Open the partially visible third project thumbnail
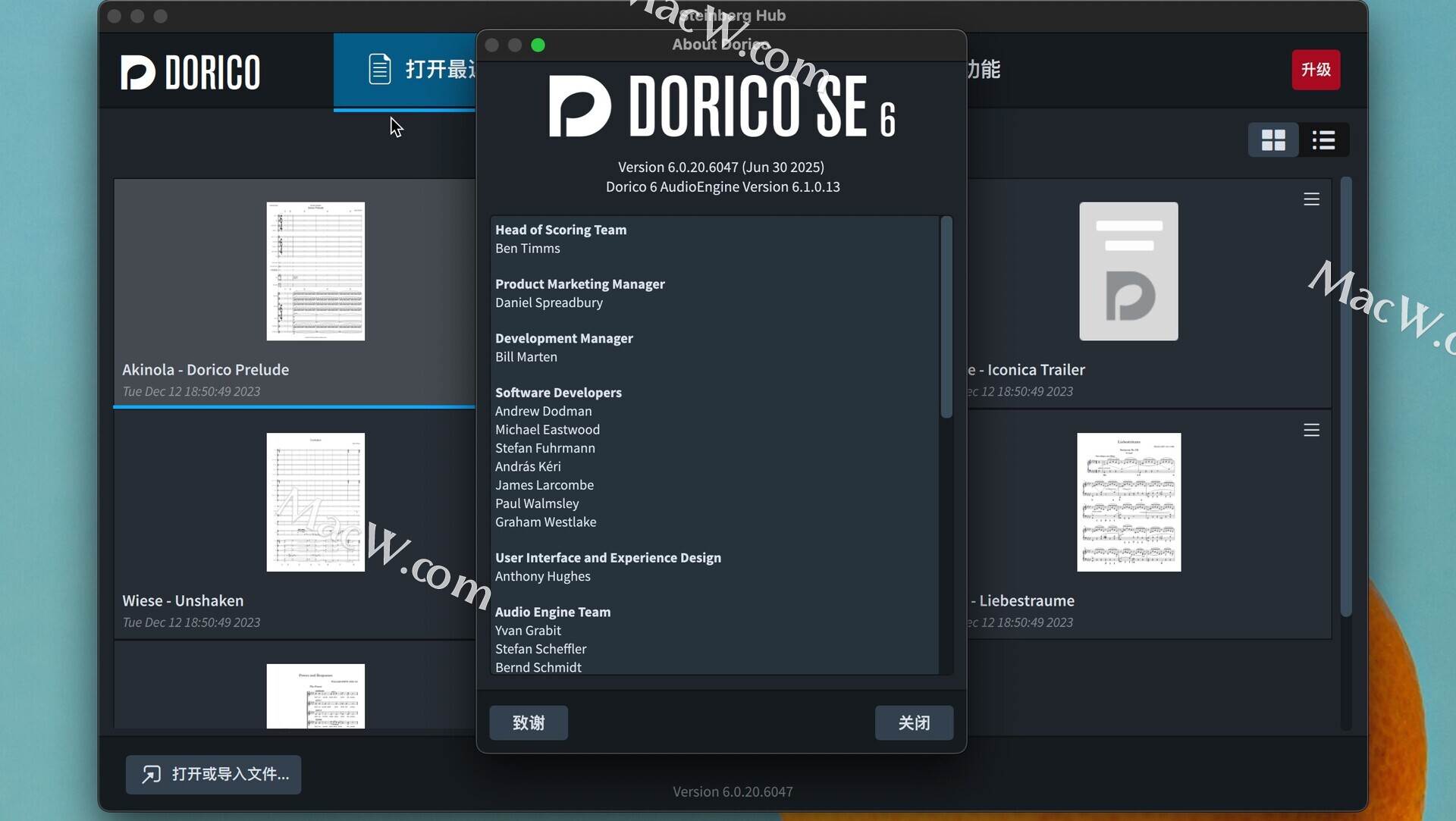Screen dimensions: 1456x821 point(315,696)
